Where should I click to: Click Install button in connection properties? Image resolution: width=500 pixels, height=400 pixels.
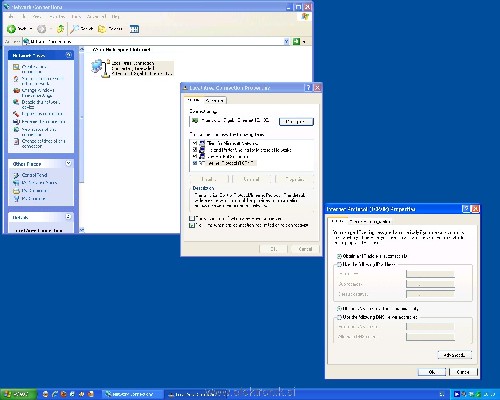point(209,179)
